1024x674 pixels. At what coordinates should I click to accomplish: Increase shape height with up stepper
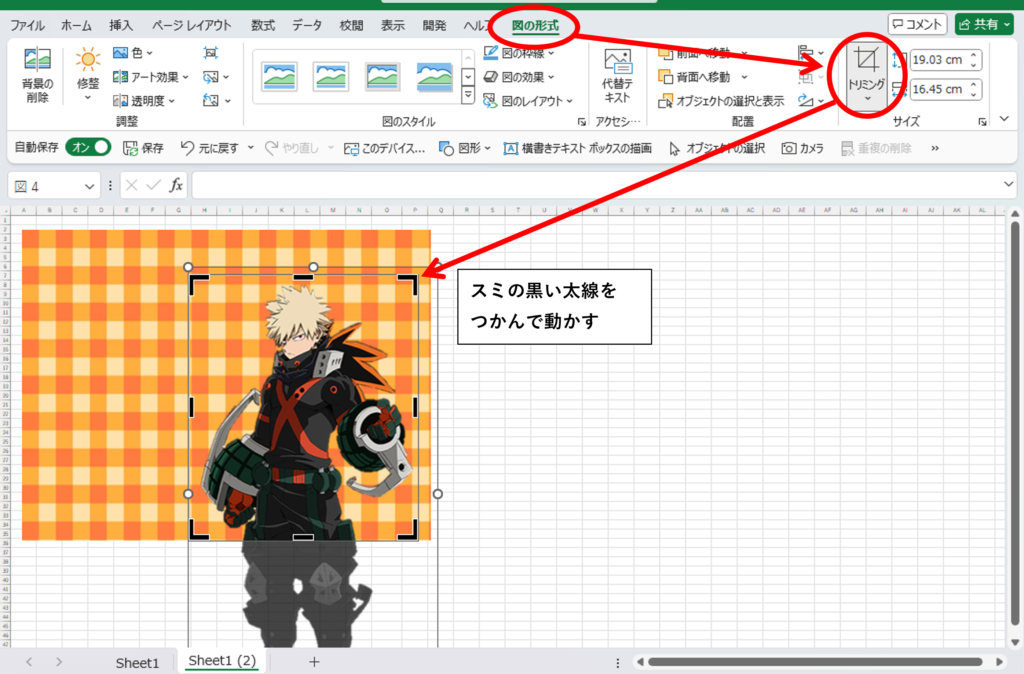click(974, 56)
